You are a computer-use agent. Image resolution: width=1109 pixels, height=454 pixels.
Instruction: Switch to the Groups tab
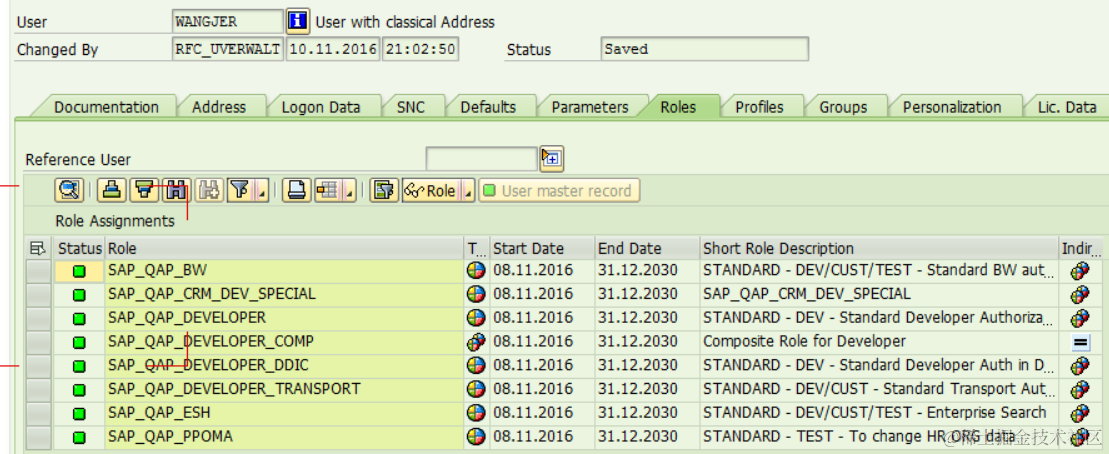point(843,107)
